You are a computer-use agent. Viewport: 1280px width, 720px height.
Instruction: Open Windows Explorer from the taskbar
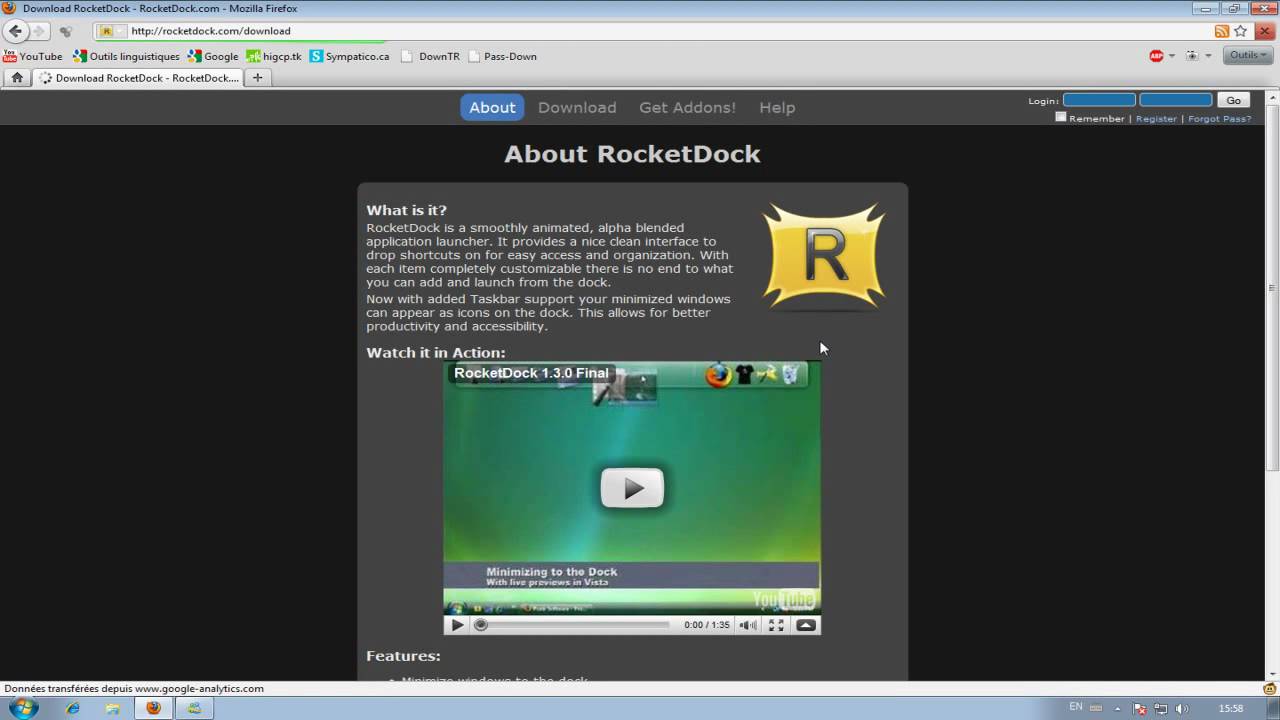coord(113,708)
